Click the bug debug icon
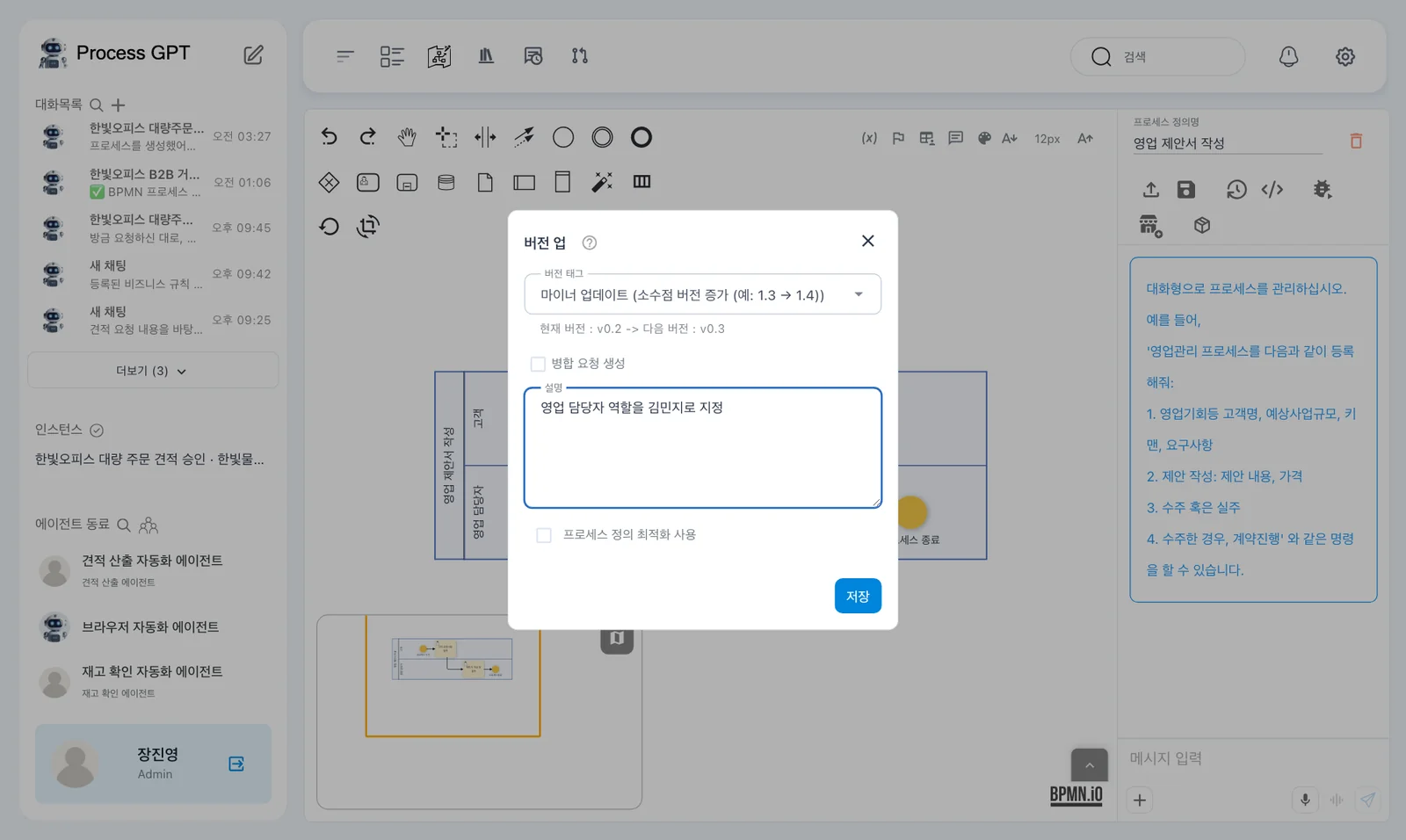The width and height of the screenshot is (1406, 840). (x=1322, y=189)
